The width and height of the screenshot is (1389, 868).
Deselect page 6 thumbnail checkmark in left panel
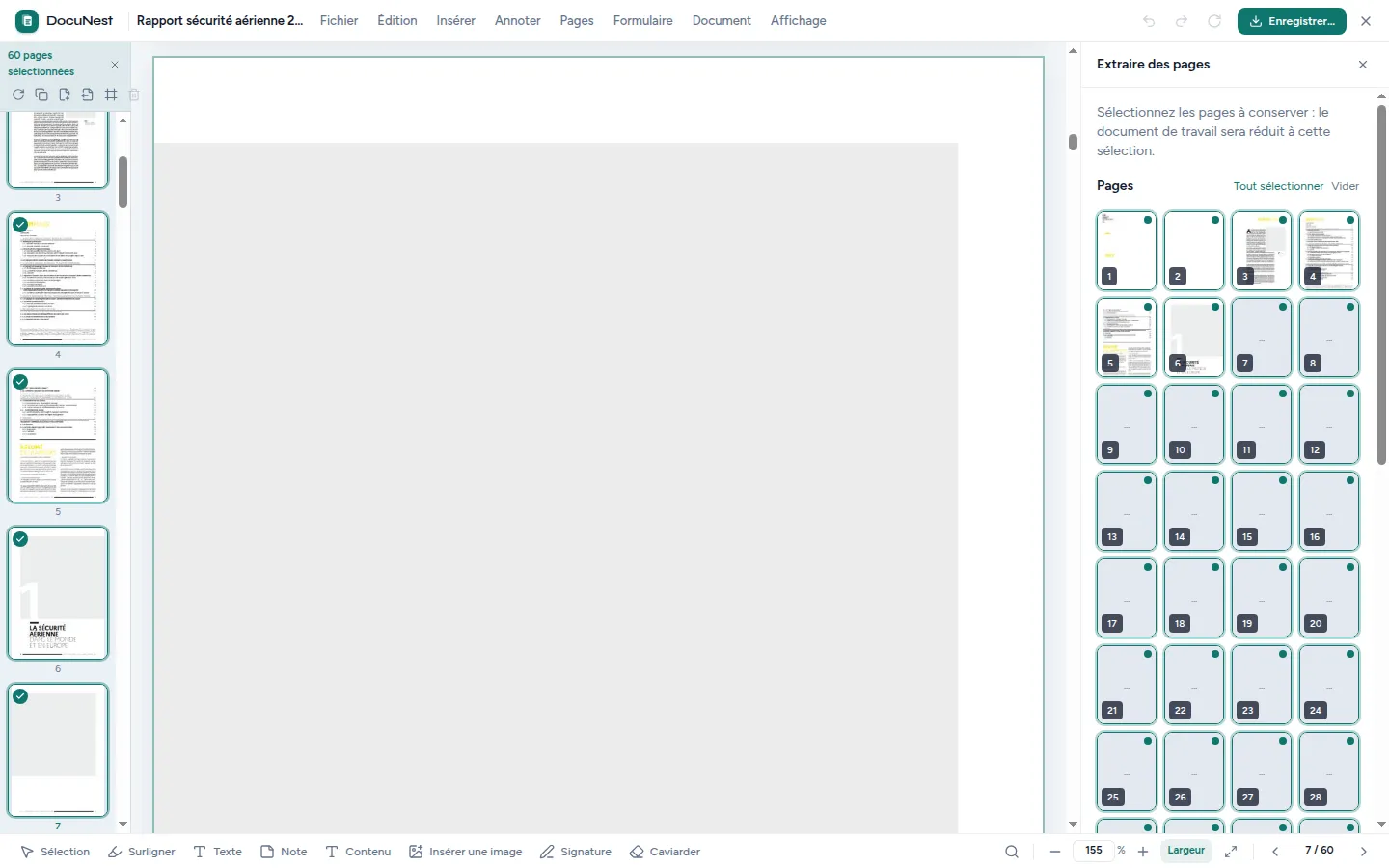(x=20, y=539)
